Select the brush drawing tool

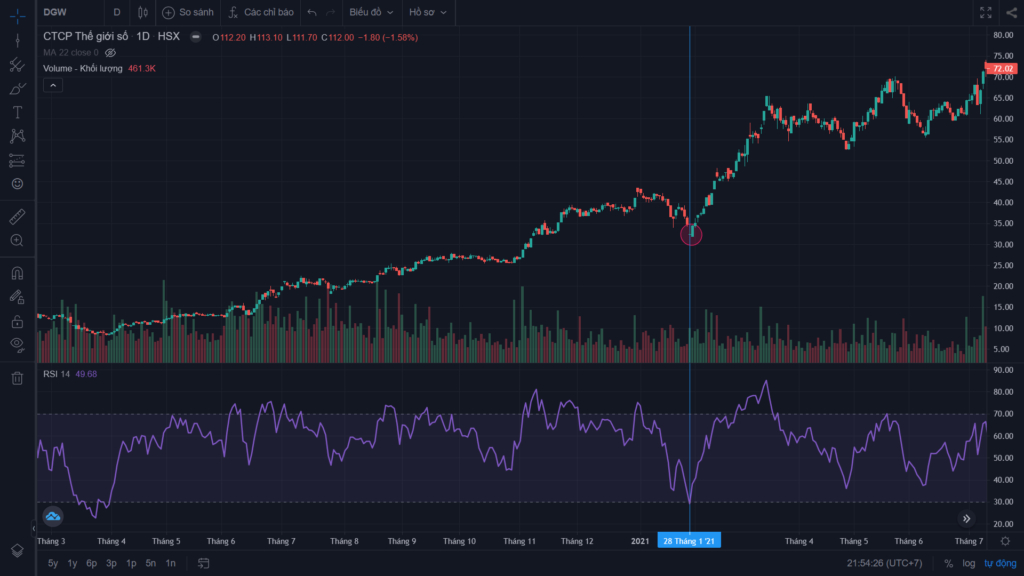coord(18,88)
